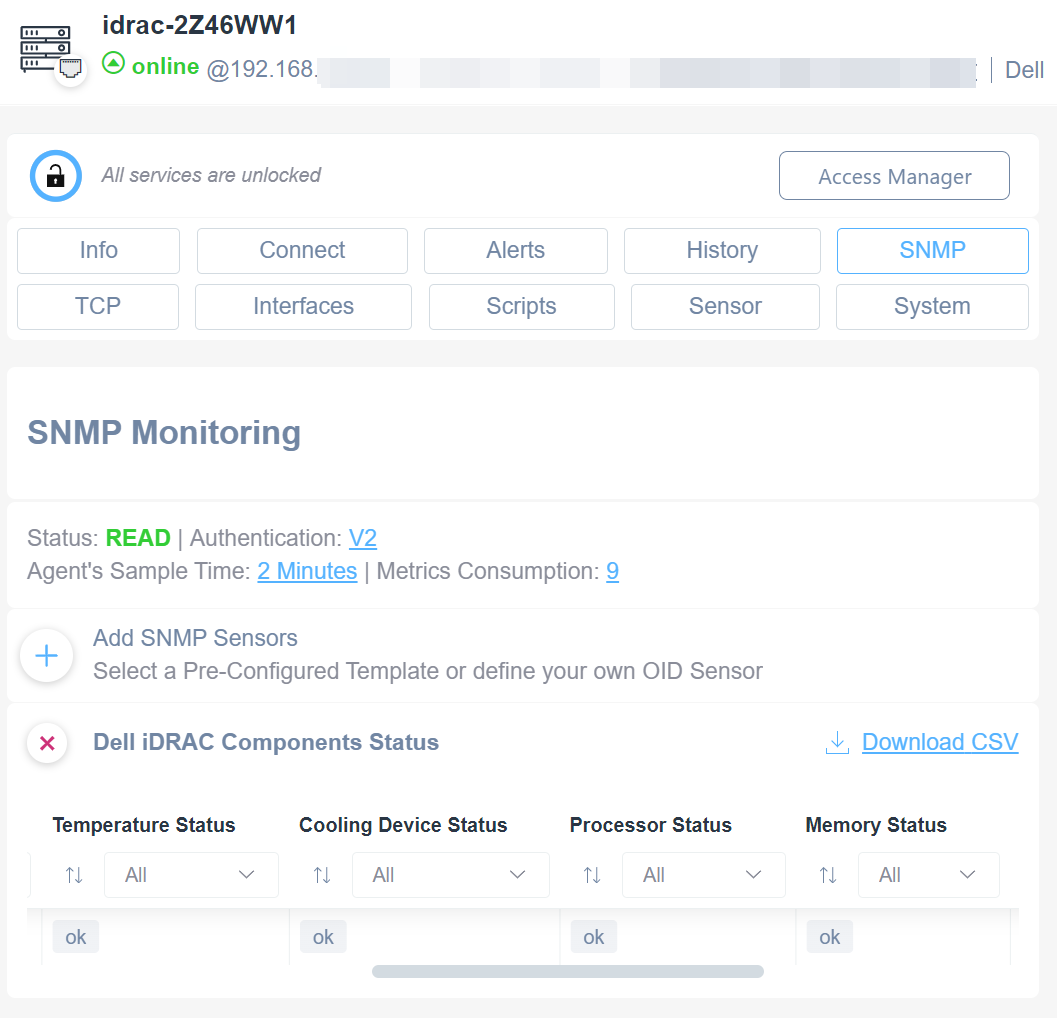Click the online status text
Viewport: 1057px width, 1018px height.
click(x=165, y=66)
